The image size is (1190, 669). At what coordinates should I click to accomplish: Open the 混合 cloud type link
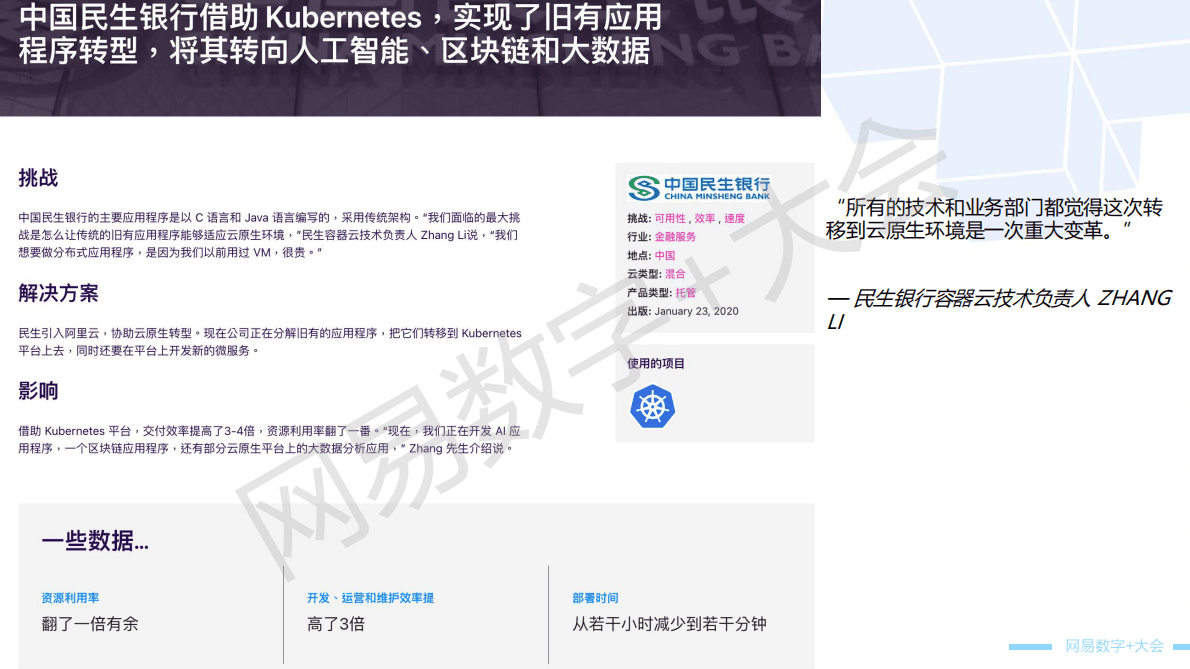click(675, 274)
